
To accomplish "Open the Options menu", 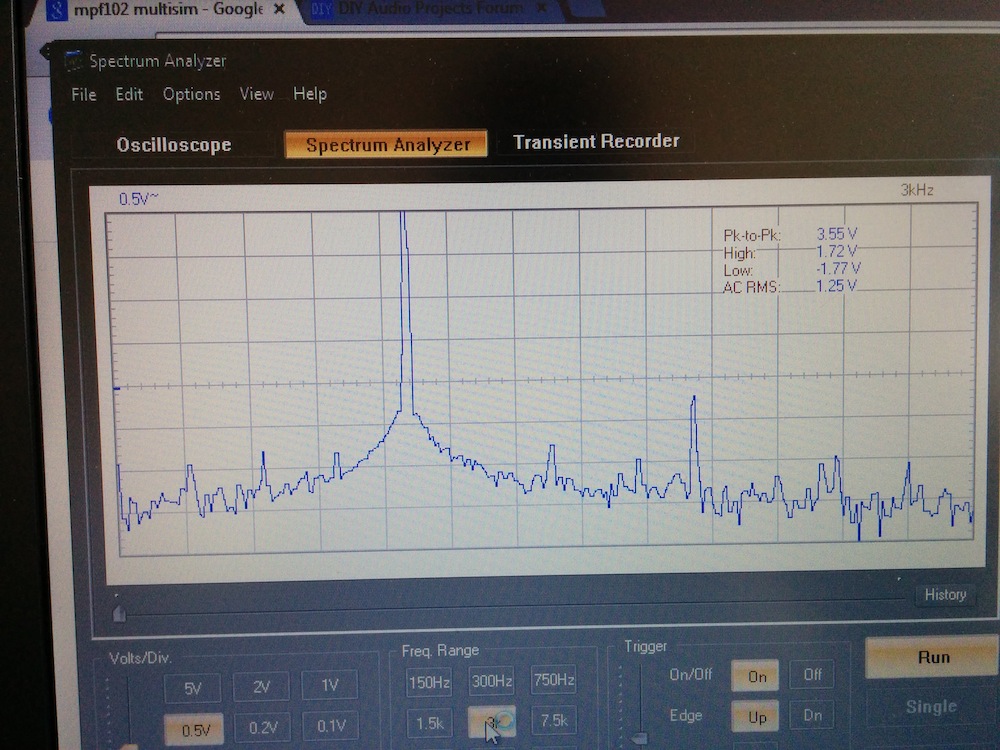I will [x=191, y=94].
